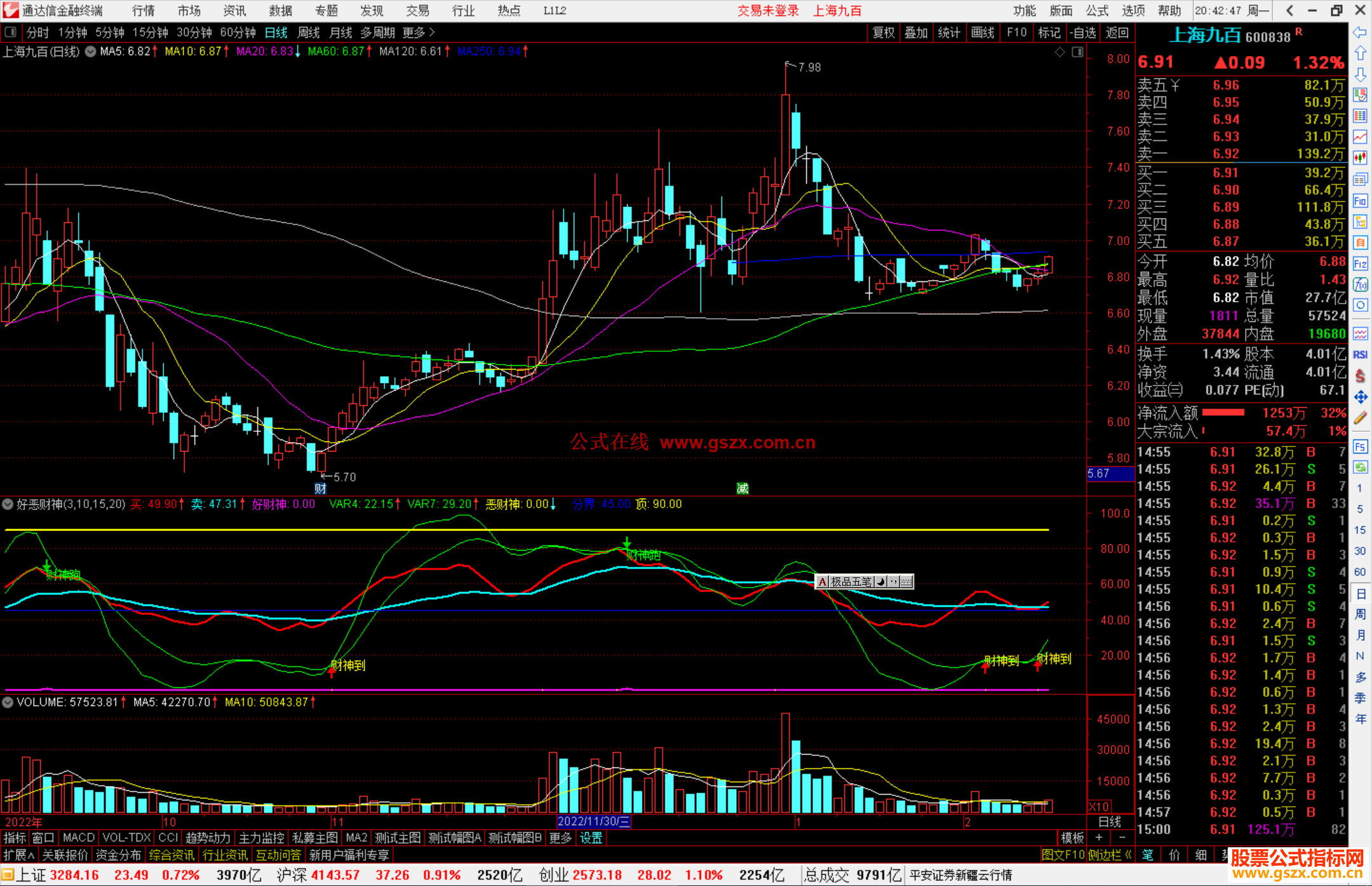Click the left arrow back sidebar icon
1372x886 pixels.
pyautogui.click(x=1360, y=32)
